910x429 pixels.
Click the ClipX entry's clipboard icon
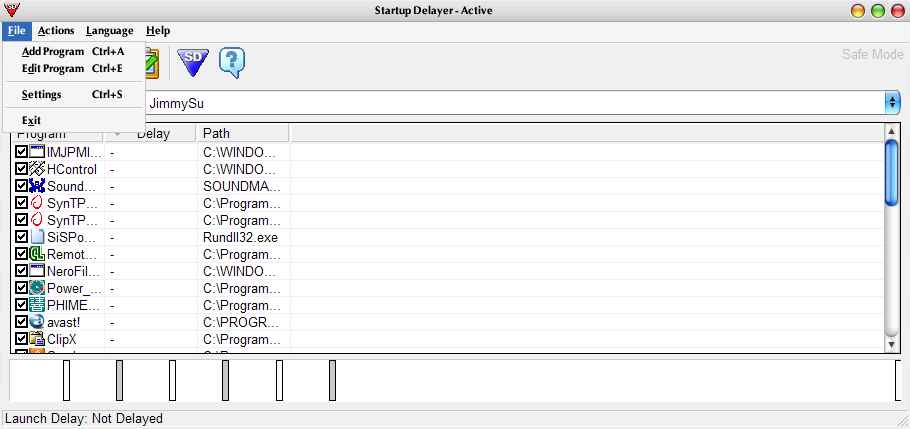tap(37, 338)
